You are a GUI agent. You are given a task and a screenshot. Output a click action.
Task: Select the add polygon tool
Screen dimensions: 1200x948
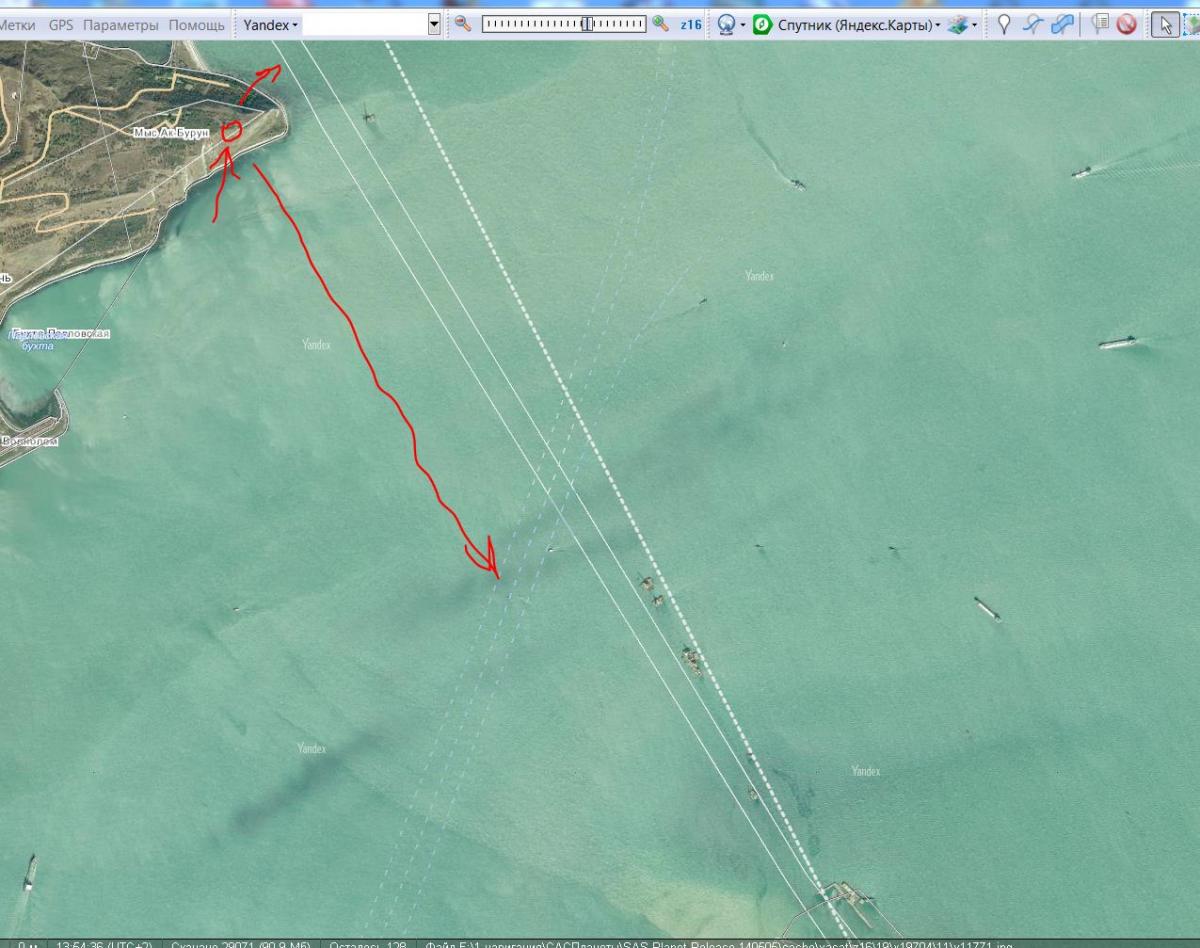pyautogui.click(x=1063, y=25)
